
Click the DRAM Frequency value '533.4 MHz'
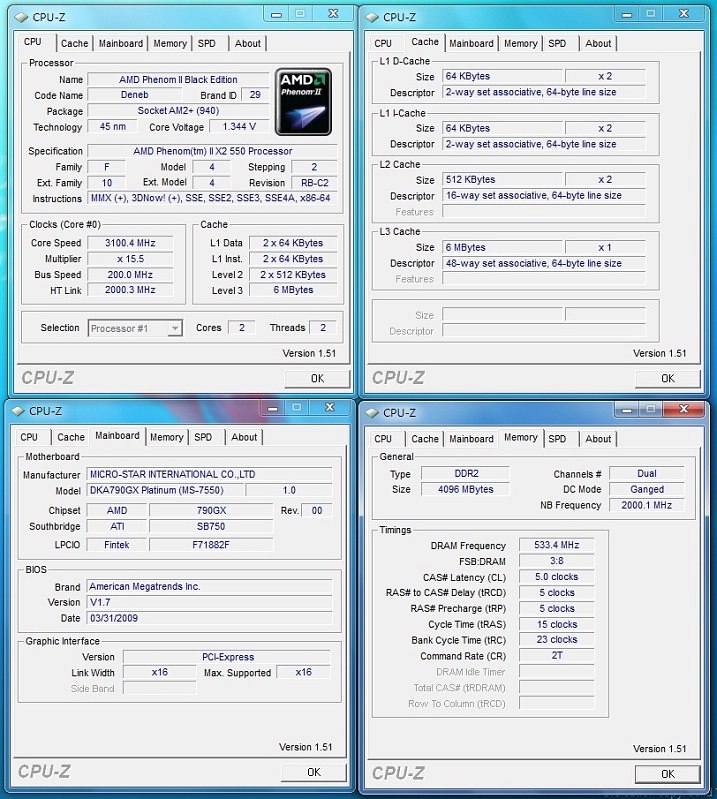point(556,545)
